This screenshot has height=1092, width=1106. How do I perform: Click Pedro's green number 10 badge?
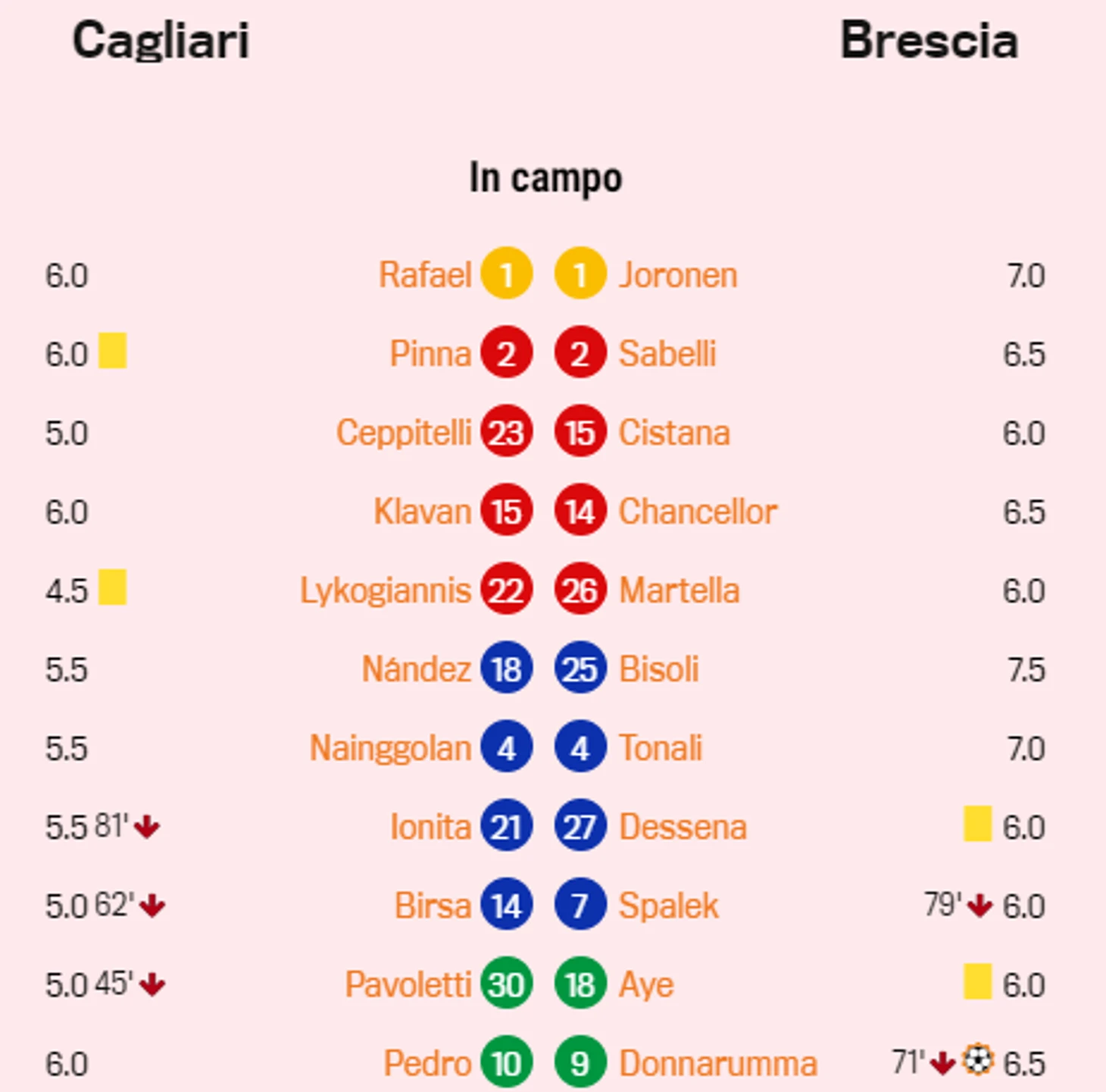[506, 1062]
